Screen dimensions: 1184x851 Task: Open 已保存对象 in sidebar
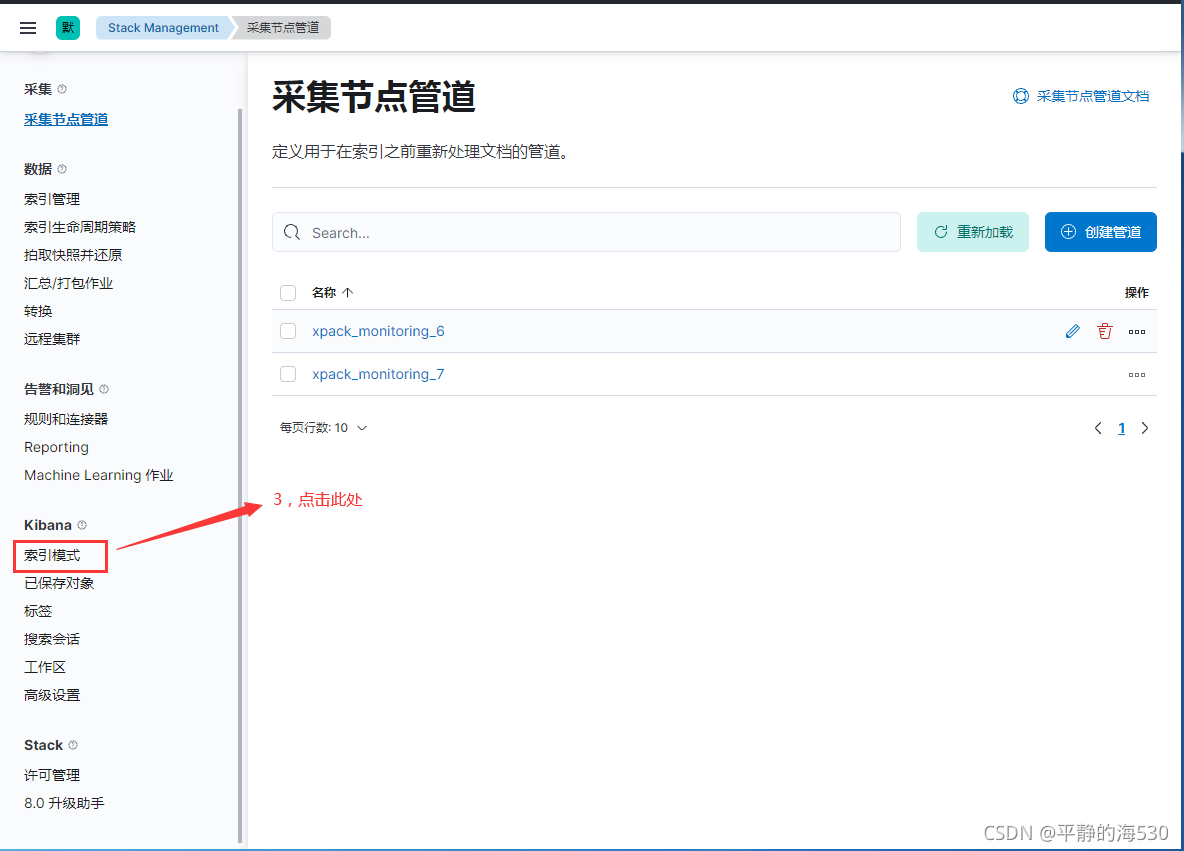[x=59, y=584]
